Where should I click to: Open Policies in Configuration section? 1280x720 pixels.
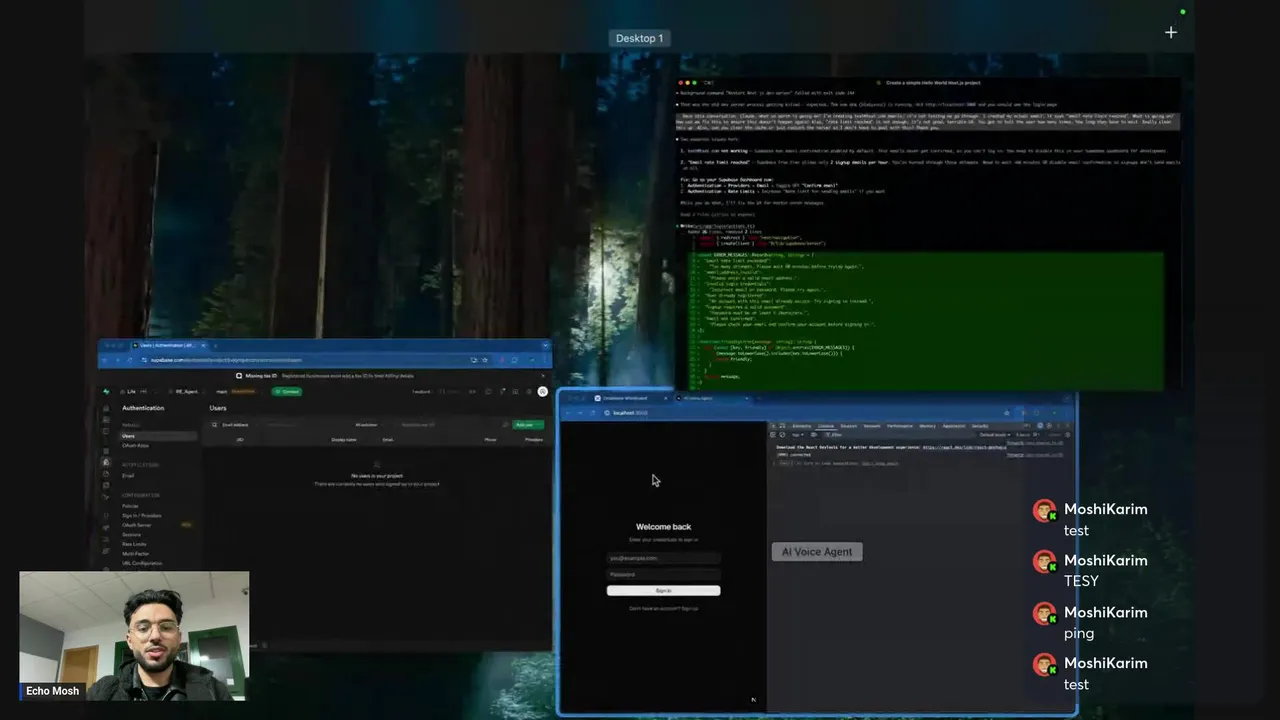[130, 506]
